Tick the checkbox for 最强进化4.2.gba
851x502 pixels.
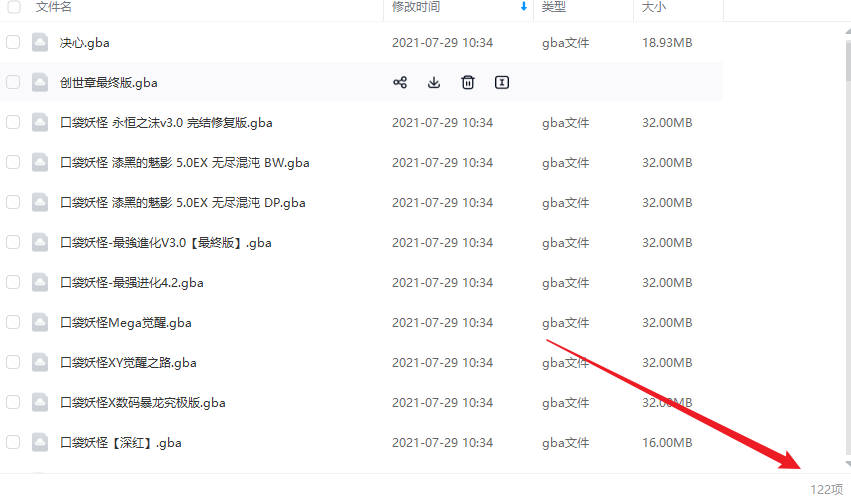[13, 283]
